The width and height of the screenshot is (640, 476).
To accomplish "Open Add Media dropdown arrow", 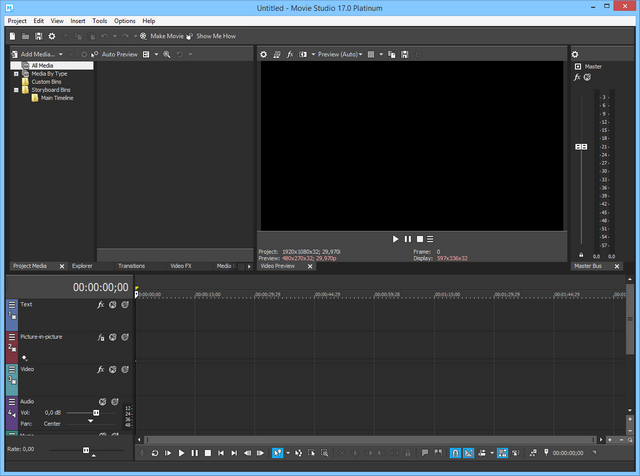I will point(61,54).
